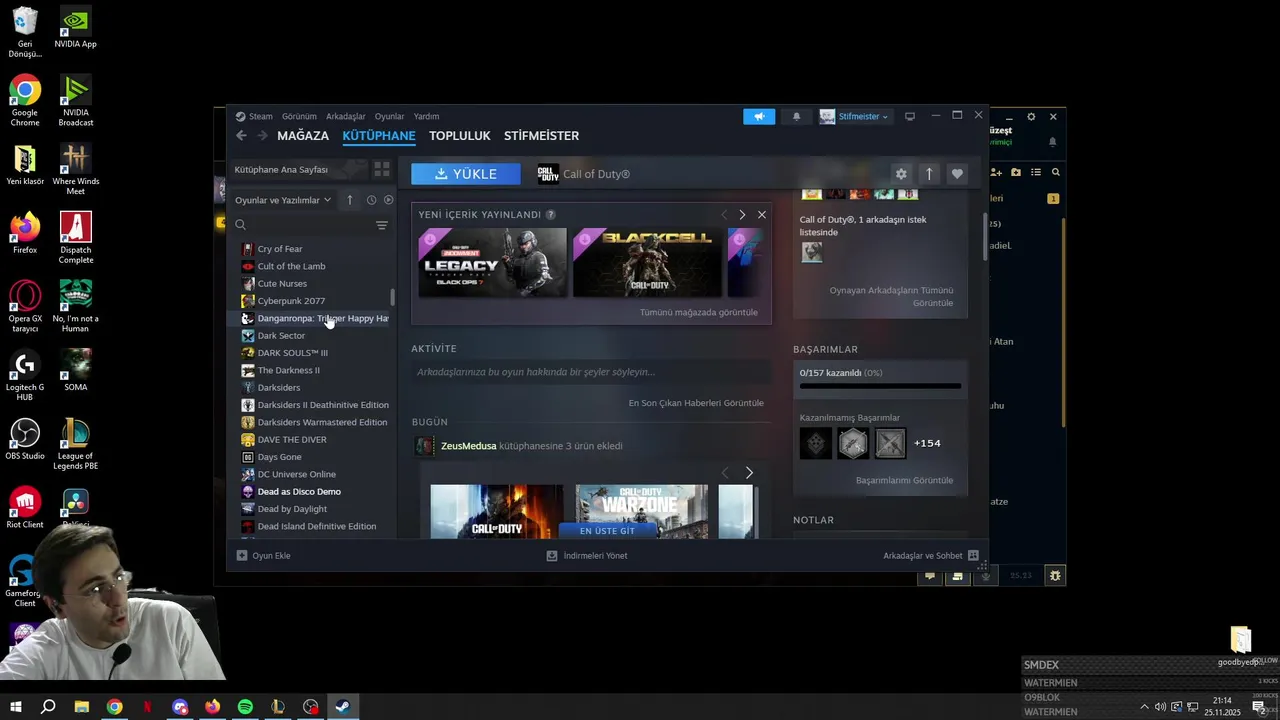The width and height of the screenshot is (1280, 720).
Task: Go forward with the Steam forward arrow
Action: tap(262, 136)
